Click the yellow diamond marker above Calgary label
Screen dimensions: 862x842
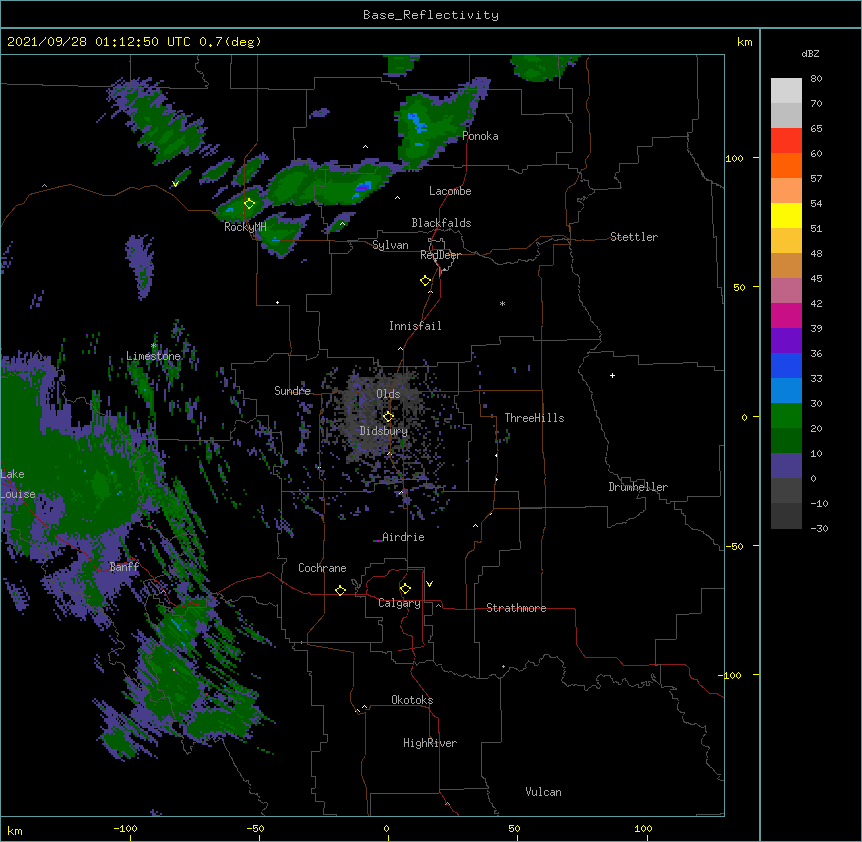point(405,589)
